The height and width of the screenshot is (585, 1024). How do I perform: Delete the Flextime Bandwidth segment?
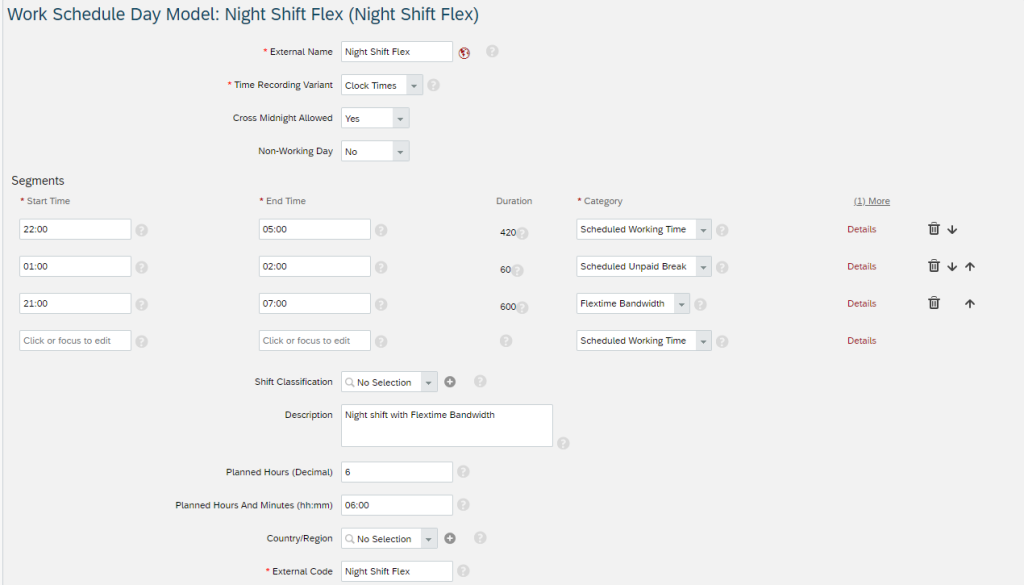coord(934,303)
